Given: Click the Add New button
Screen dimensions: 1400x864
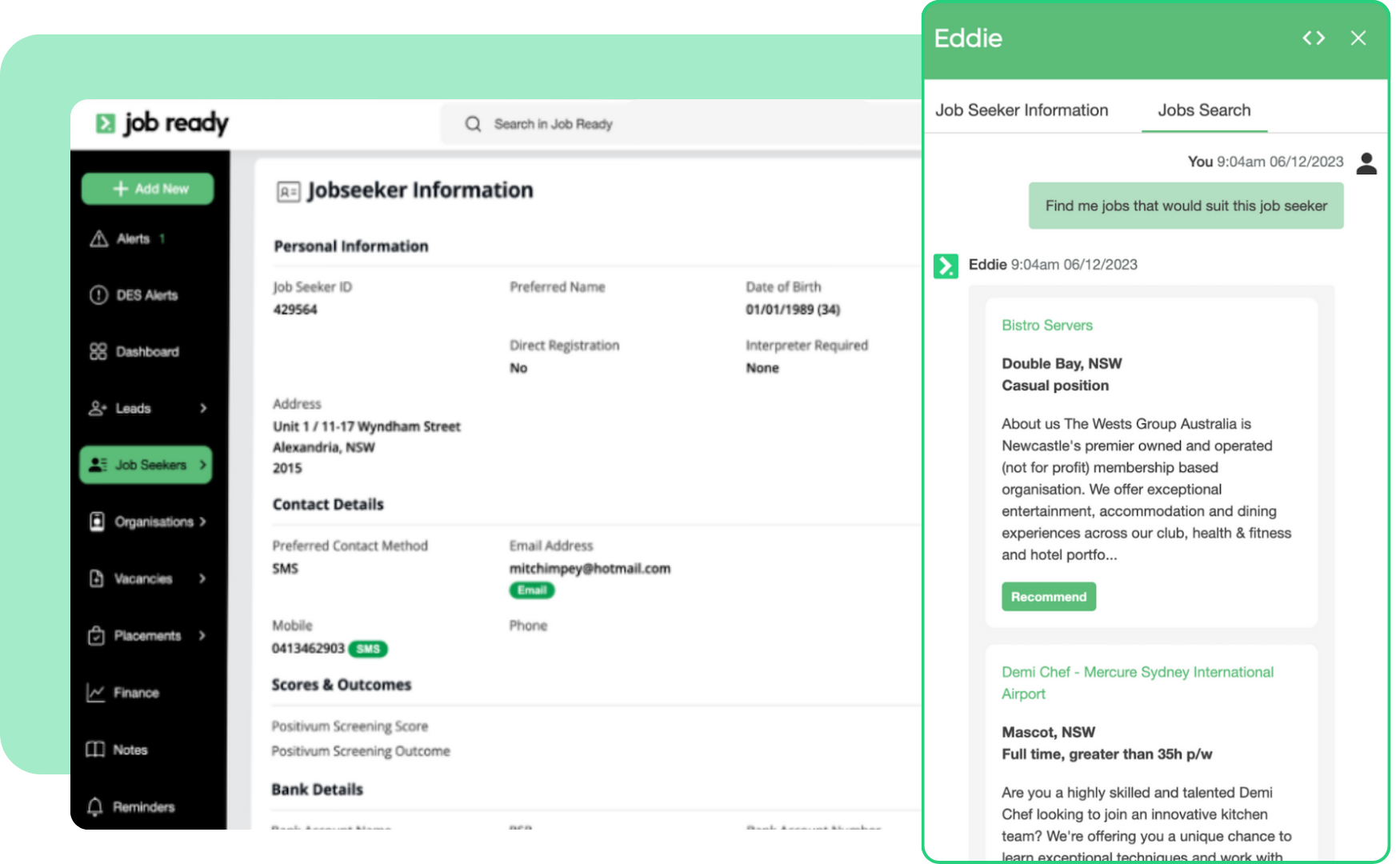Looking at the screenshot, I should pyautogui.click(x=148, y=189).
